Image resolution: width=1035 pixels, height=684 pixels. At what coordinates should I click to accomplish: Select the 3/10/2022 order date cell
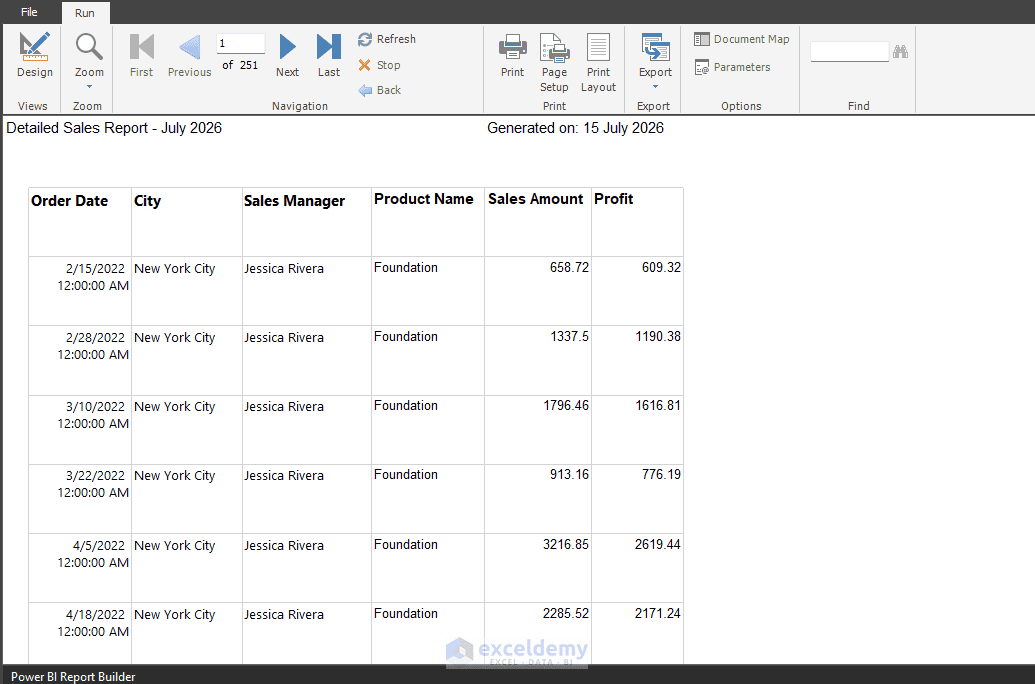pos(80,430)
